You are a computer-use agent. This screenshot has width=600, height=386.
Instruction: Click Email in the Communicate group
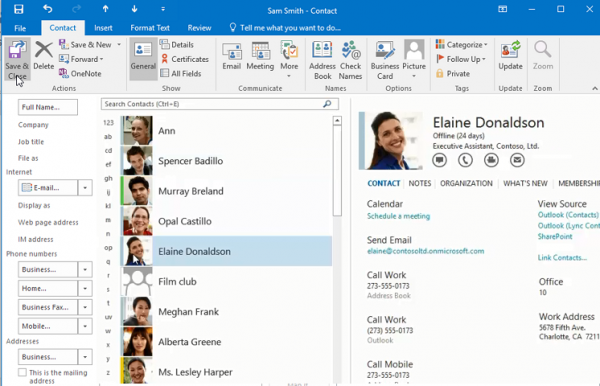232,56
